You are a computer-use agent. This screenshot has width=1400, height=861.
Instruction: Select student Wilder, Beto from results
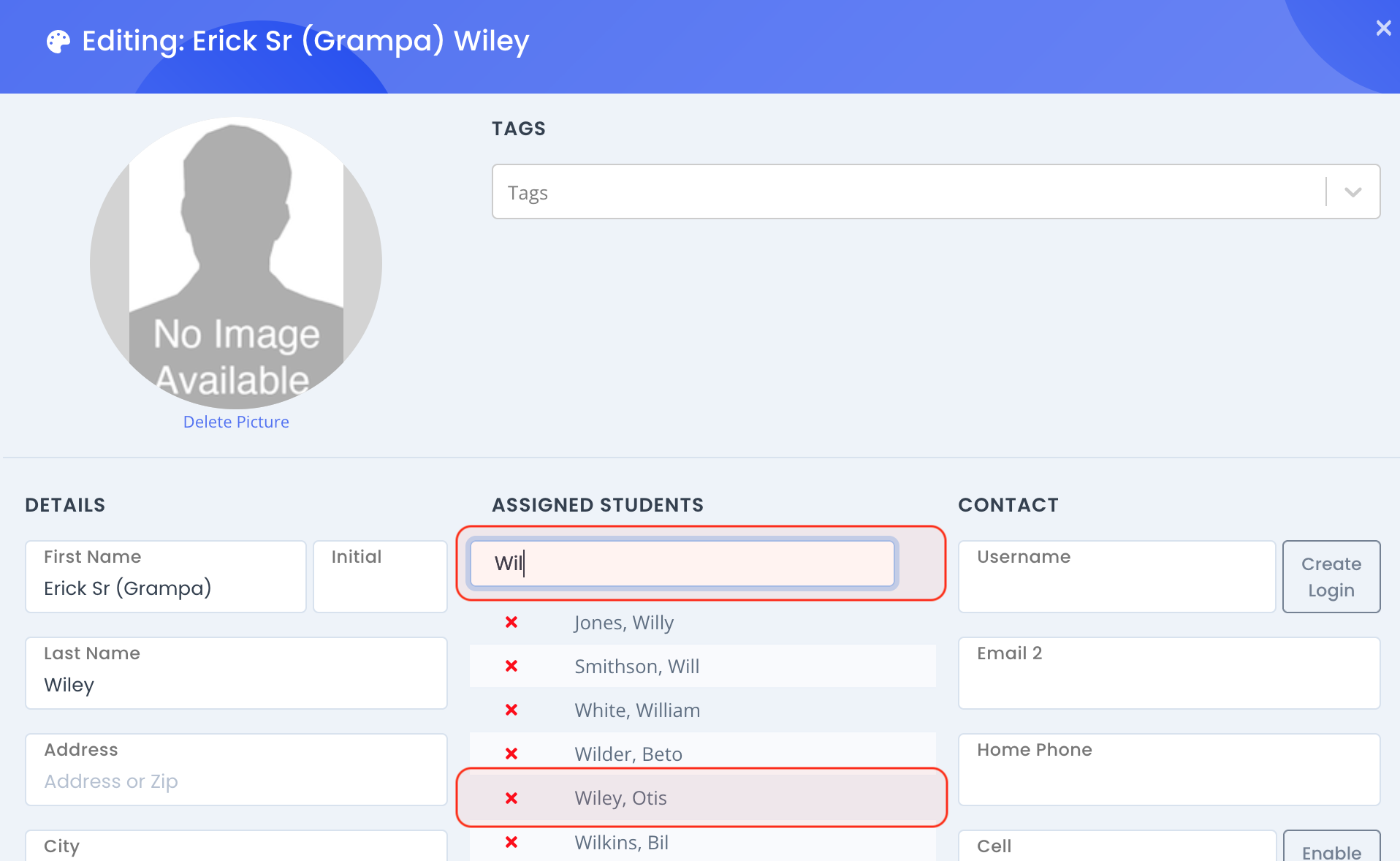pyautogui.click(x=628, y=754)
